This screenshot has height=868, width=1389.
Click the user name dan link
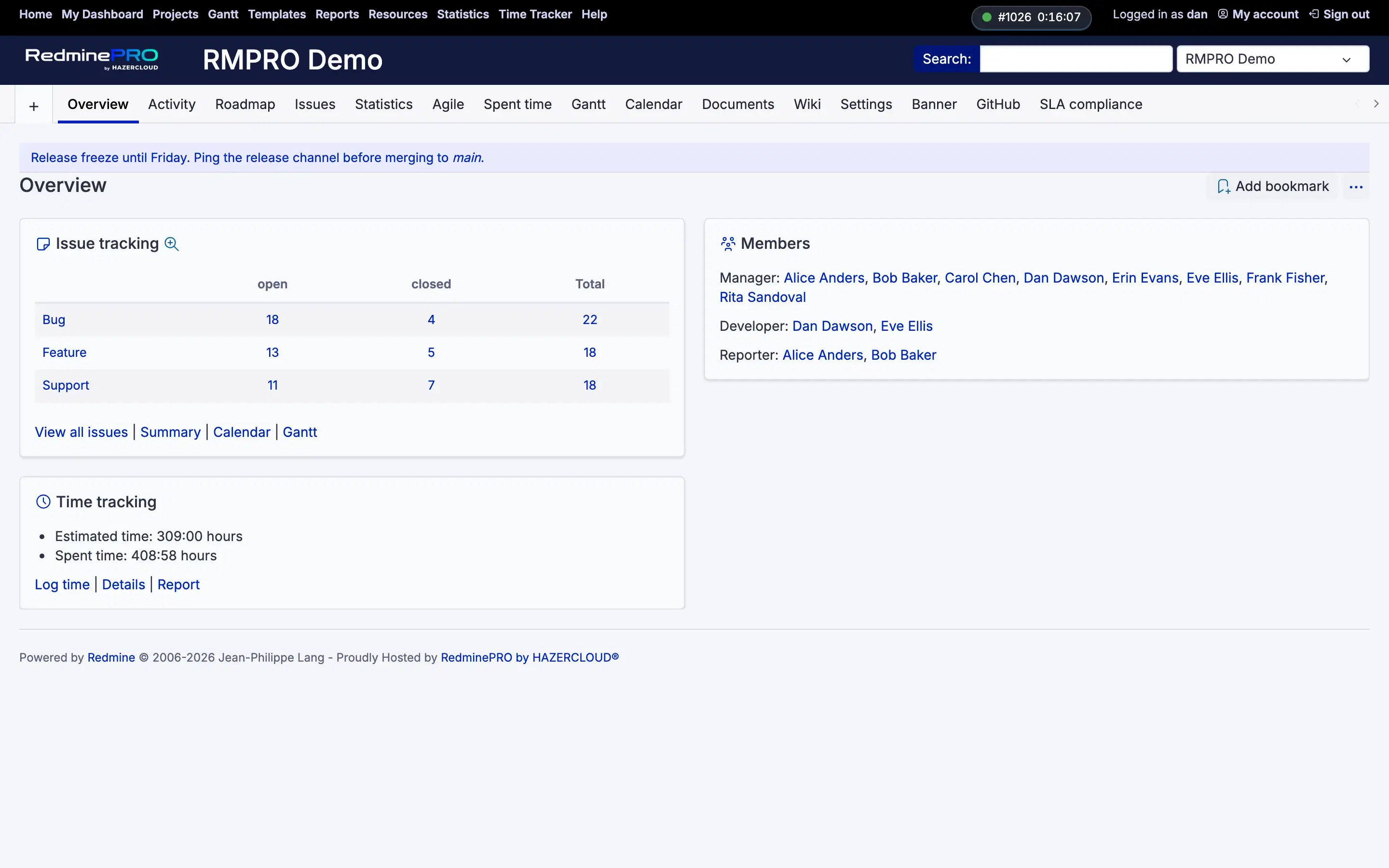1197,14
